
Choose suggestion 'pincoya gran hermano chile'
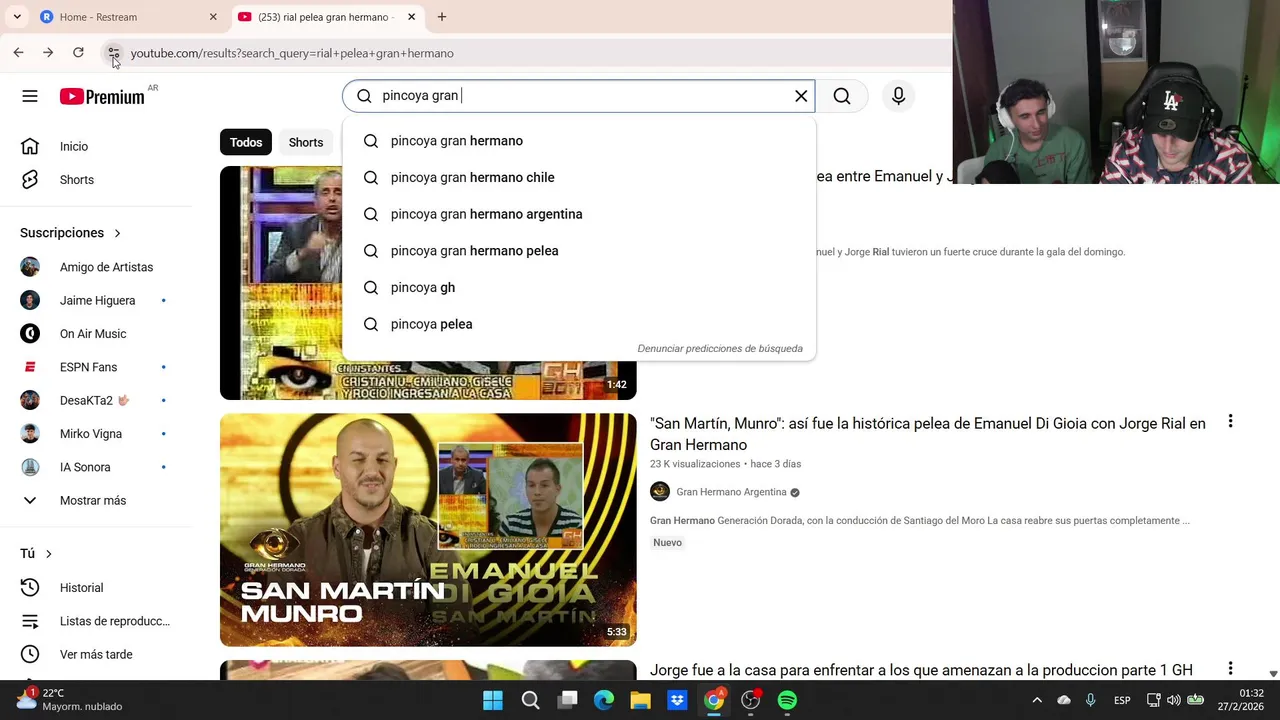tap(579, 178)
